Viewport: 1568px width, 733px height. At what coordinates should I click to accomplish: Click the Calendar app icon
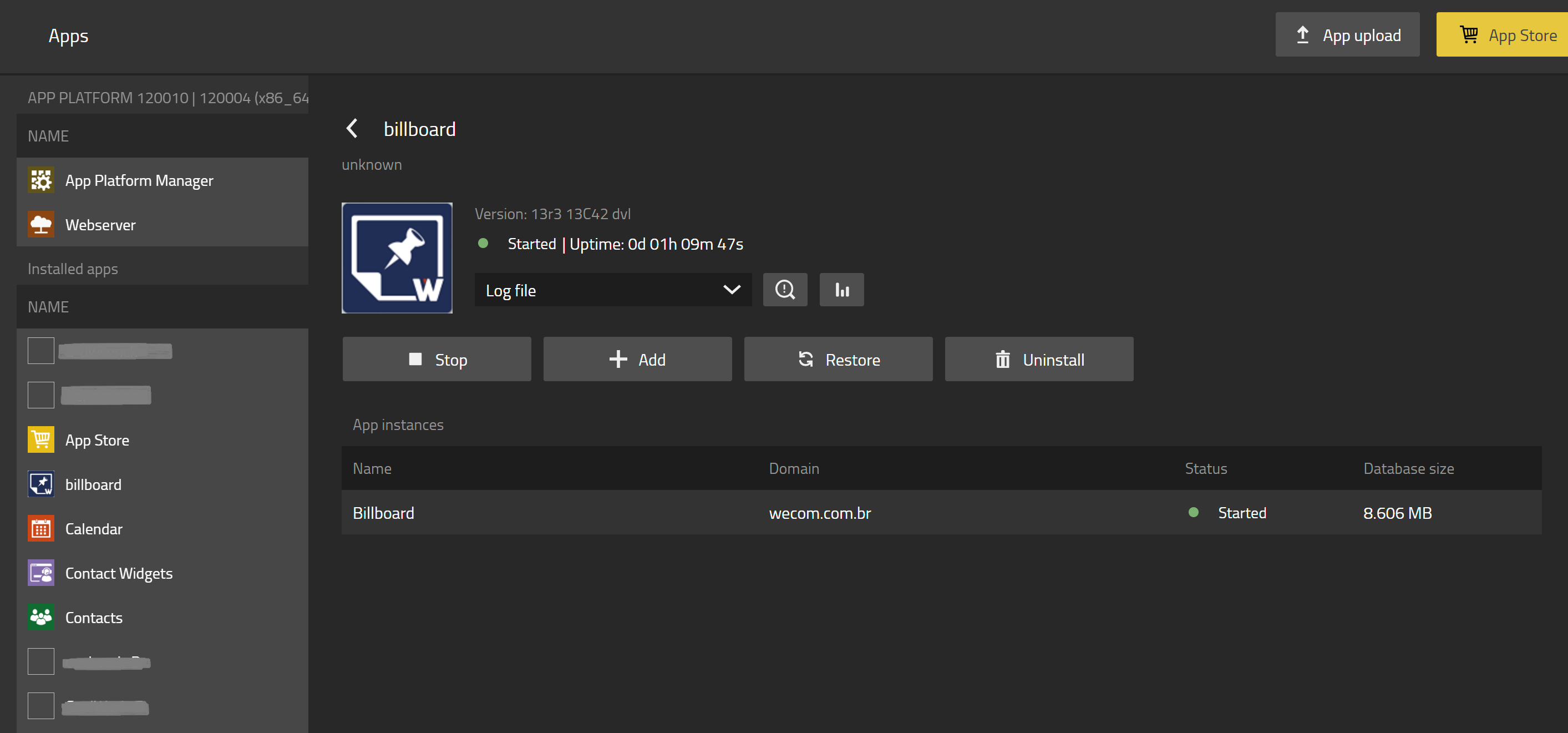(x=41, y=528)
